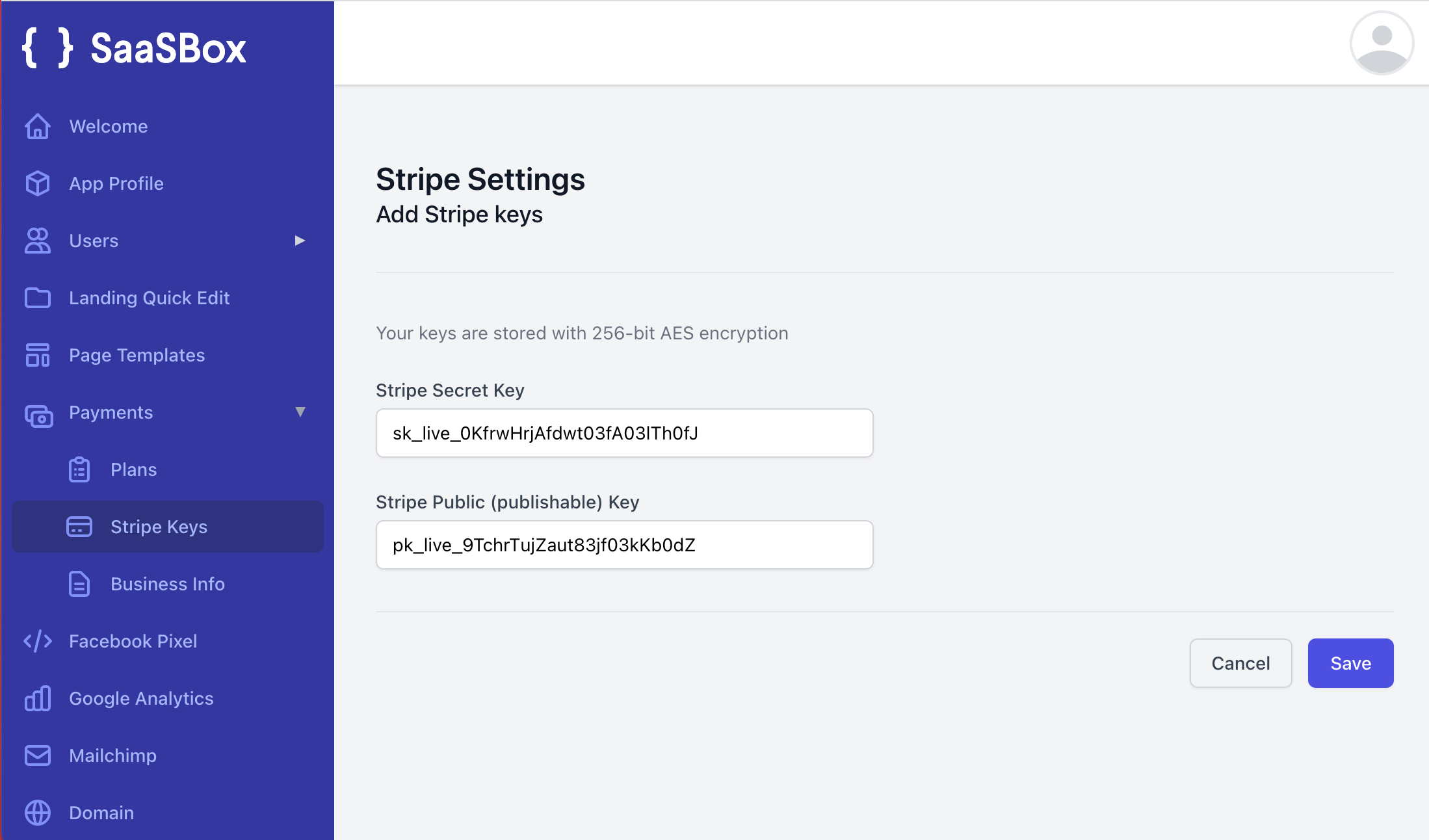Click the SaaSBox curly braces logo icon
The image size is (1429, 840).
pyautogui.click(x=47, y=47)
